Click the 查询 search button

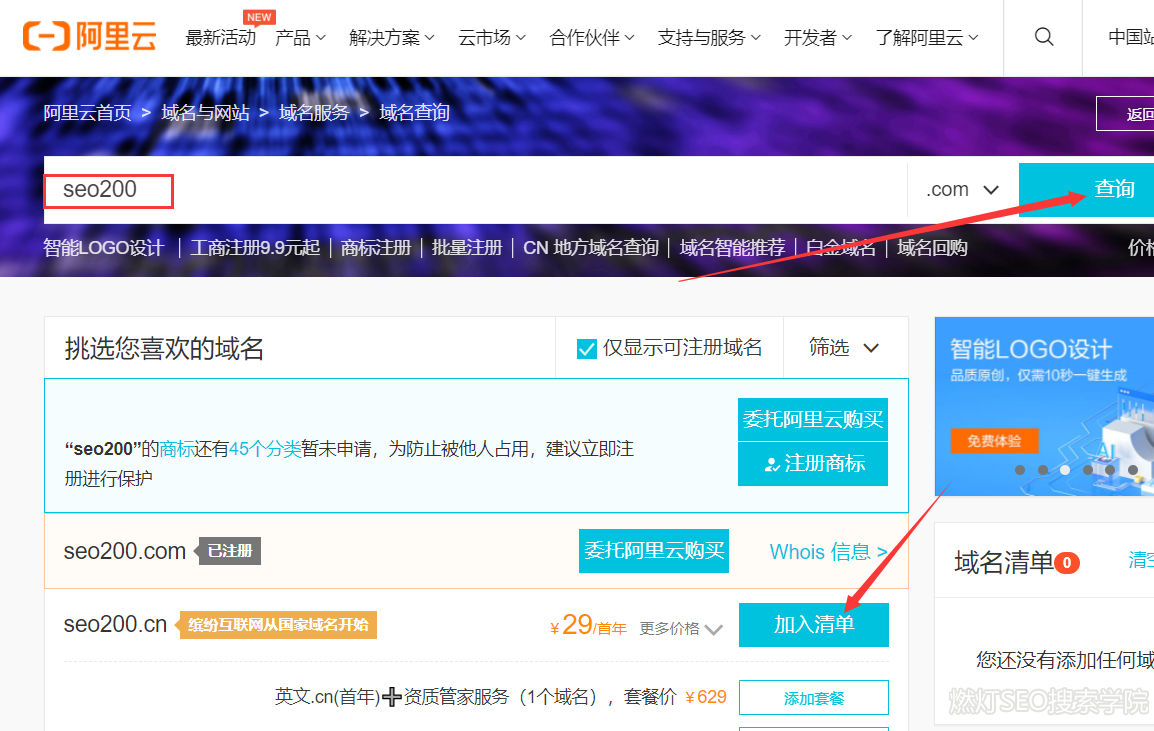coord(1086,190)
